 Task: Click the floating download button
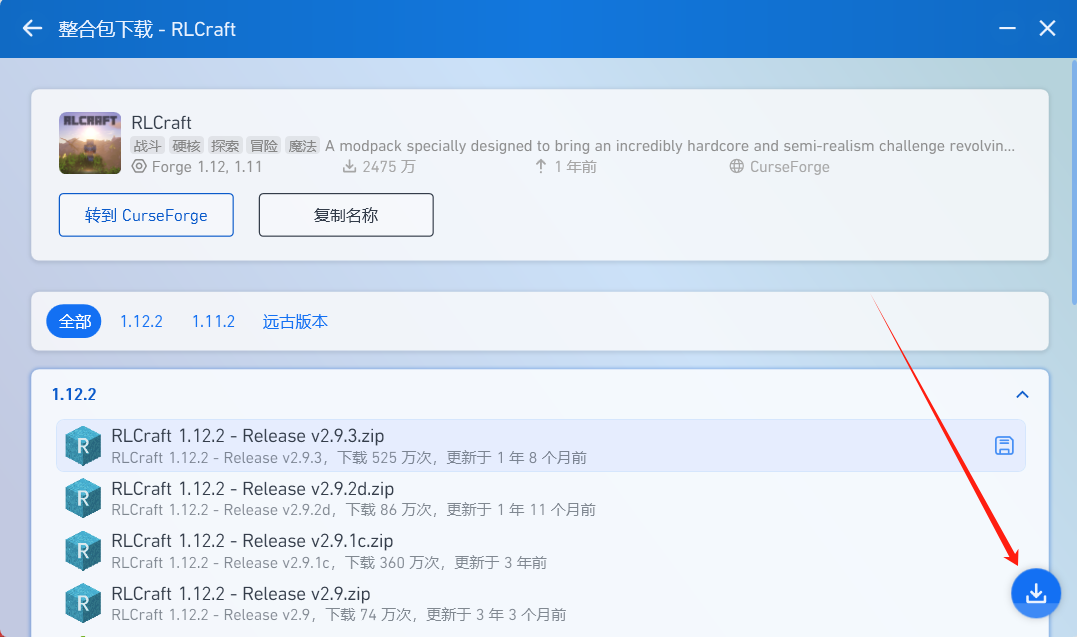point(1035,593)
